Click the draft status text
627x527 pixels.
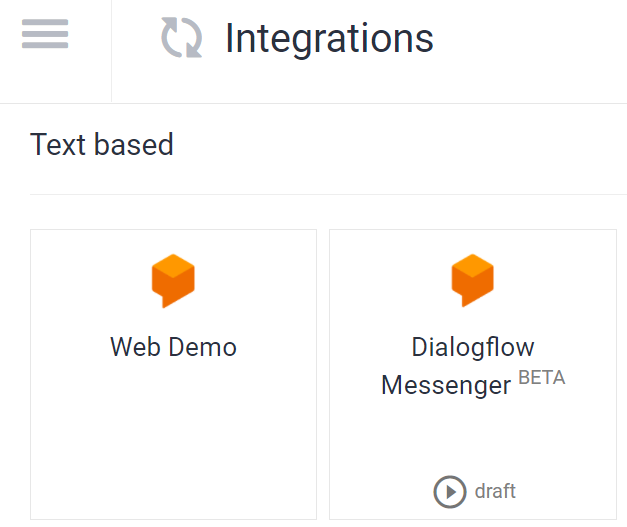pyautogui.click(x=495, y=491)
